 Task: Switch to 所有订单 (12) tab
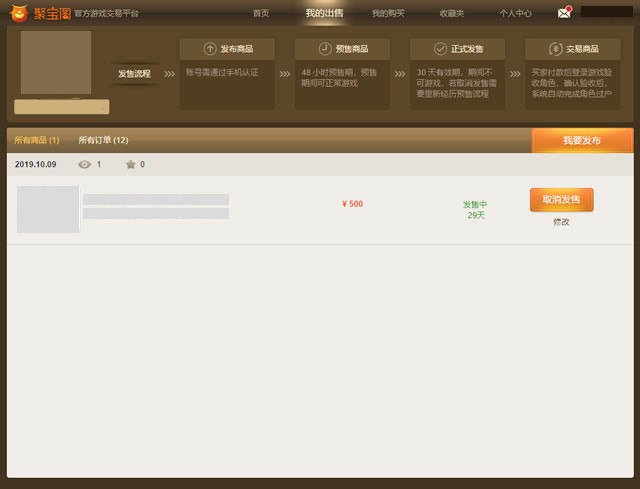click(103, 140)
